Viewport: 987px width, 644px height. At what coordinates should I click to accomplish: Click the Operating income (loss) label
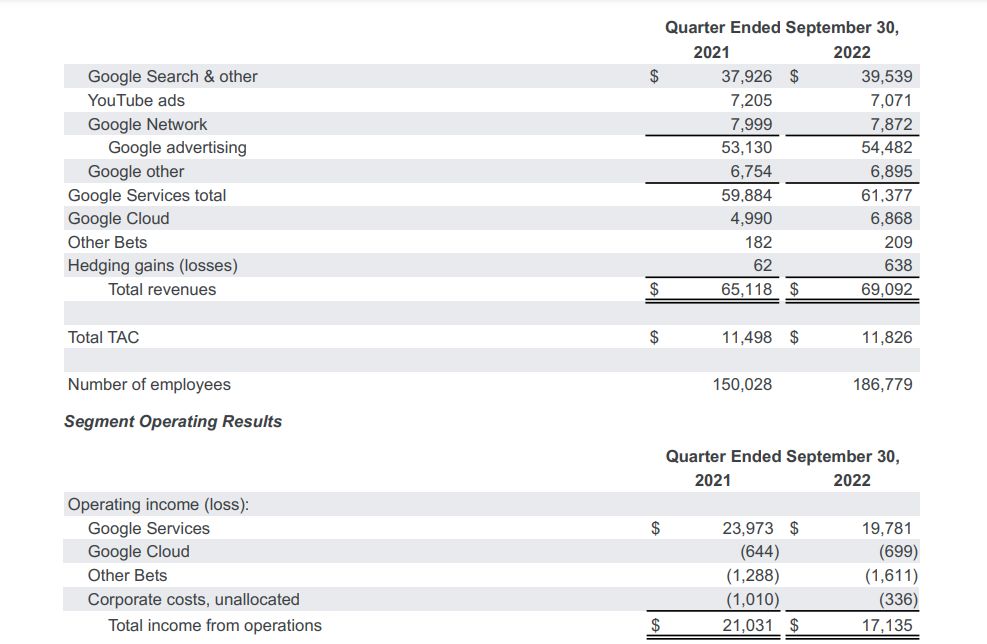coord(158,504)
